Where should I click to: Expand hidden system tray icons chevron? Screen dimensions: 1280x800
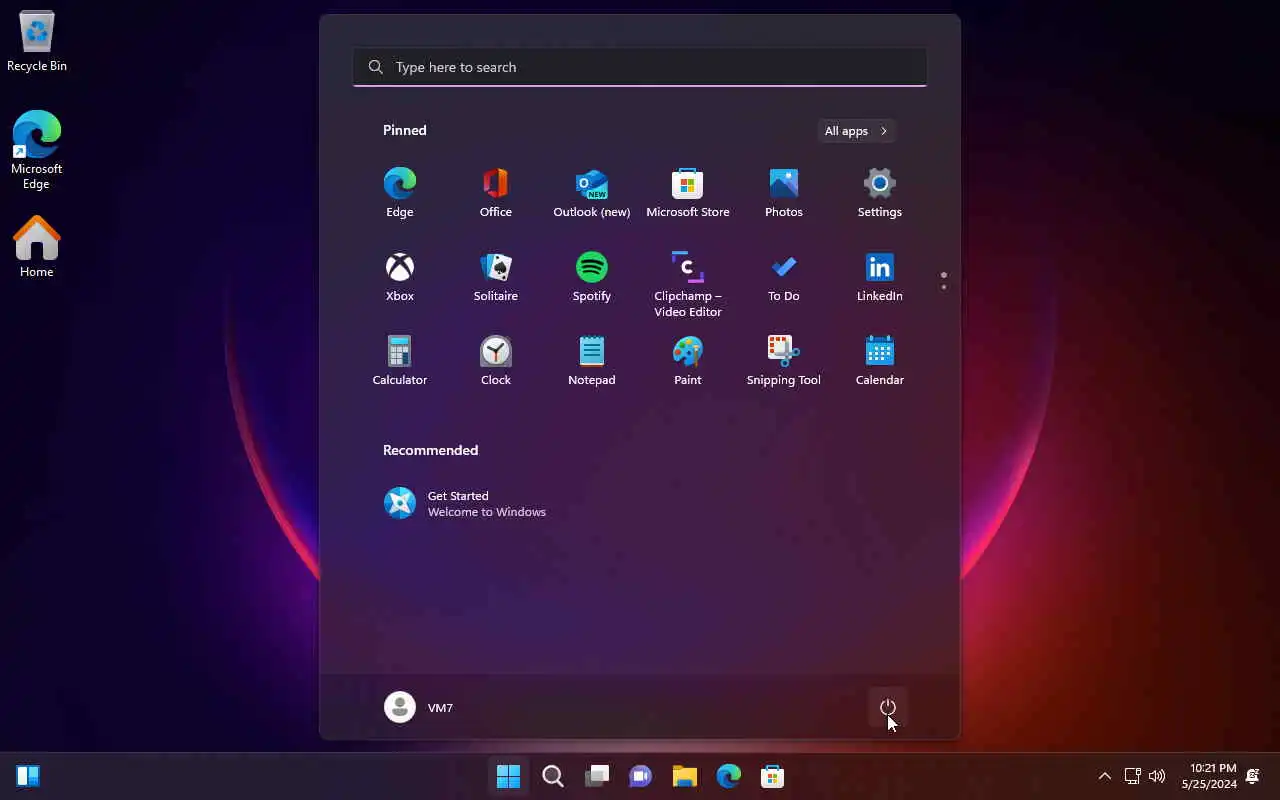(x=1104, y=776)
